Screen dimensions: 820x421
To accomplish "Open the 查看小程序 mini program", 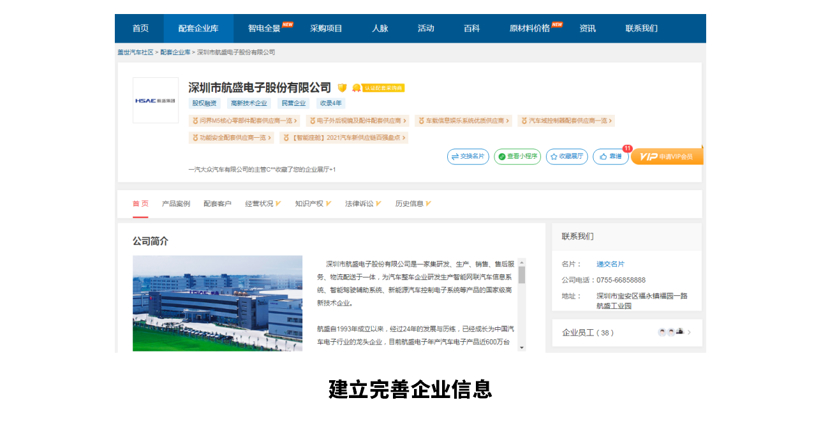I will coord(517,157).
